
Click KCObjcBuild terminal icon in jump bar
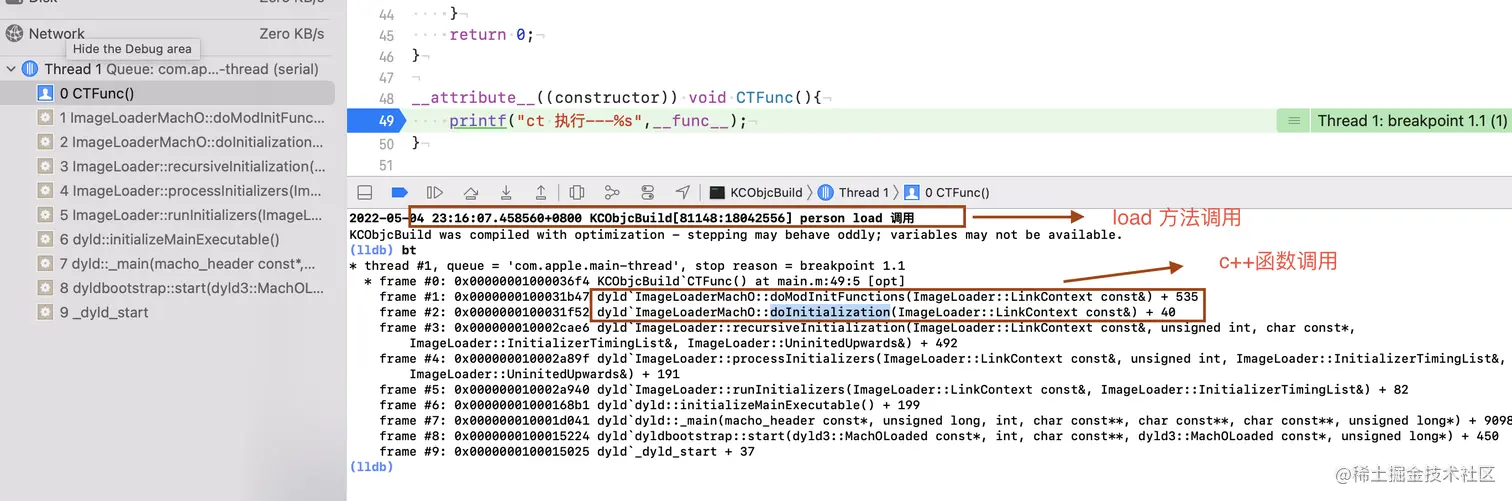point(717,193)
